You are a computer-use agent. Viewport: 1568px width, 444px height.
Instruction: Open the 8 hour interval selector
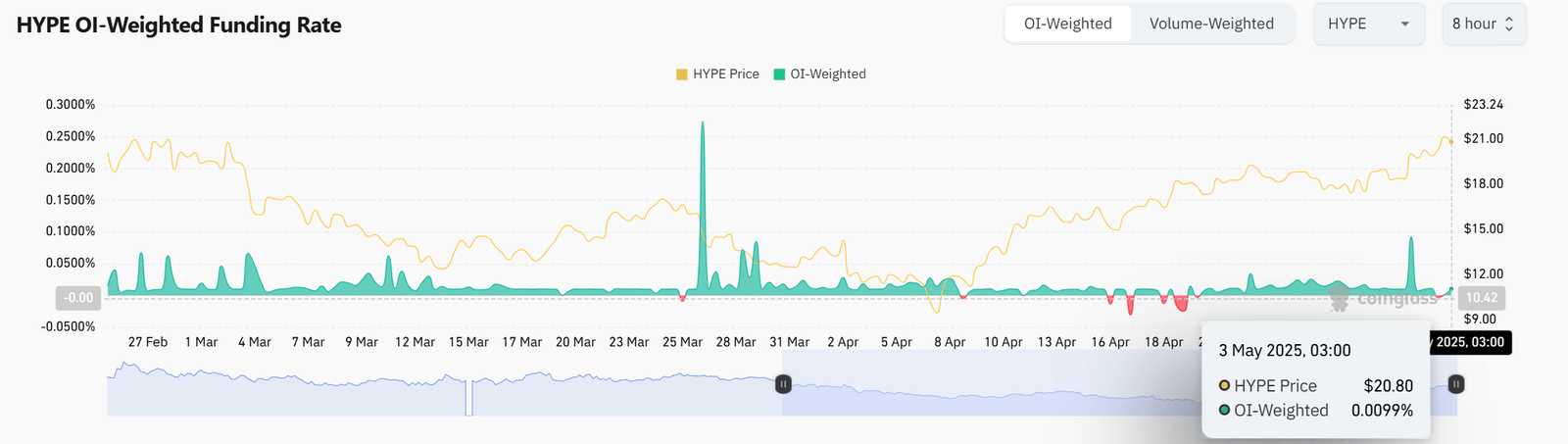click(1484, 24)
